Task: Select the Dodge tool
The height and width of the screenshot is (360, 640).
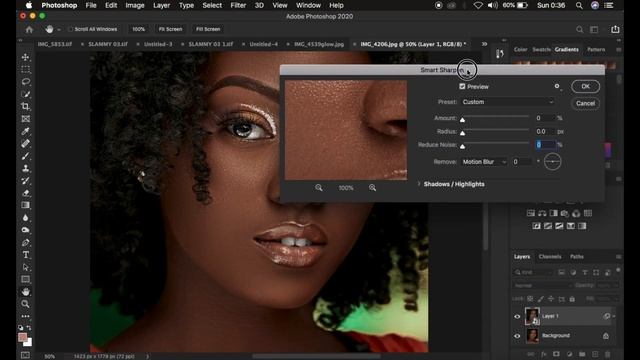Action: (25, 230)
